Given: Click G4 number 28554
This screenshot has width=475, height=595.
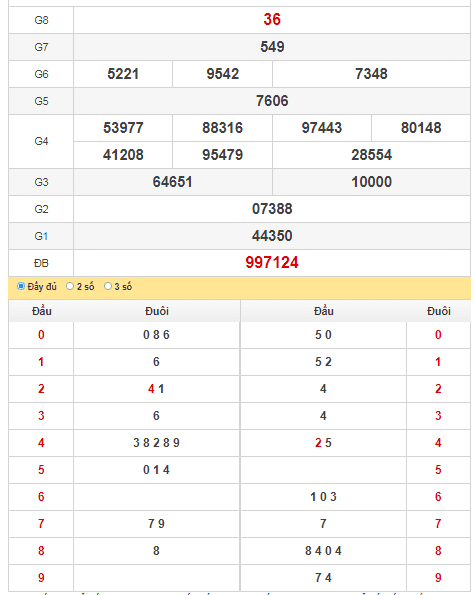Looking at the screenshot, I should (x=371, y=155).
